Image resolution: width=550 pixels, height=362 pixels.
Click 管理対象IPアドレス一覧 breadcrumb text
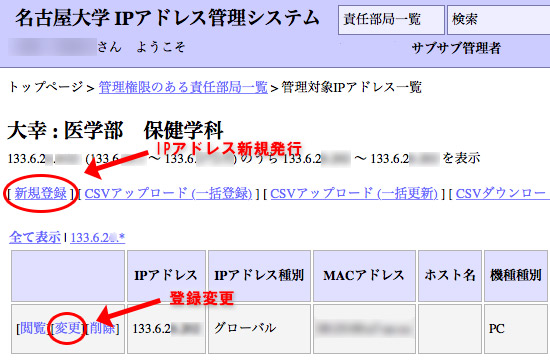[351, 87]
